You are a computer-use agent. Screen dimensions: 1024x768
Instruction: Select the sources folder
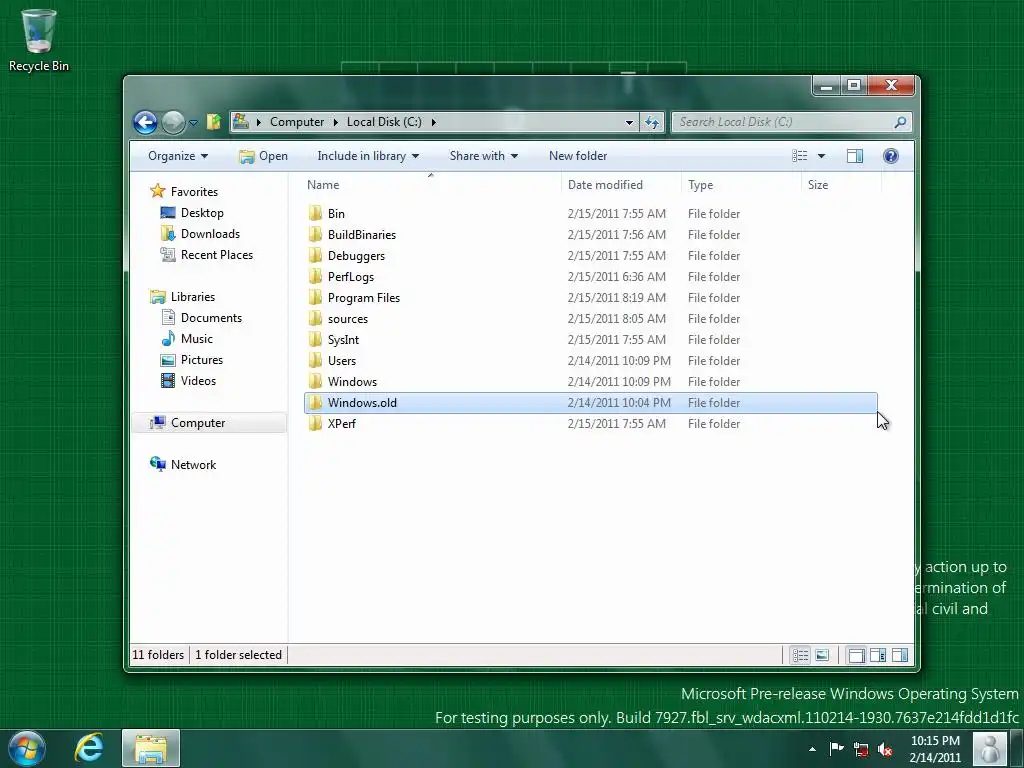click(347, 319)
